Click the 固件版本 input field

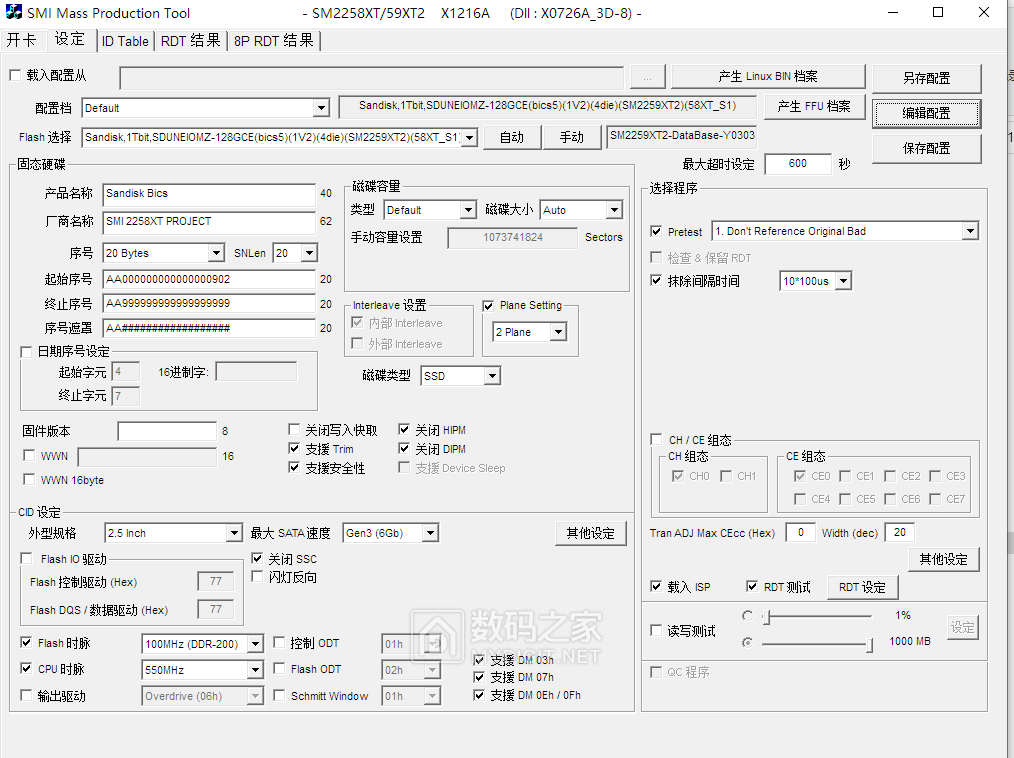click(x=167, y=431)
